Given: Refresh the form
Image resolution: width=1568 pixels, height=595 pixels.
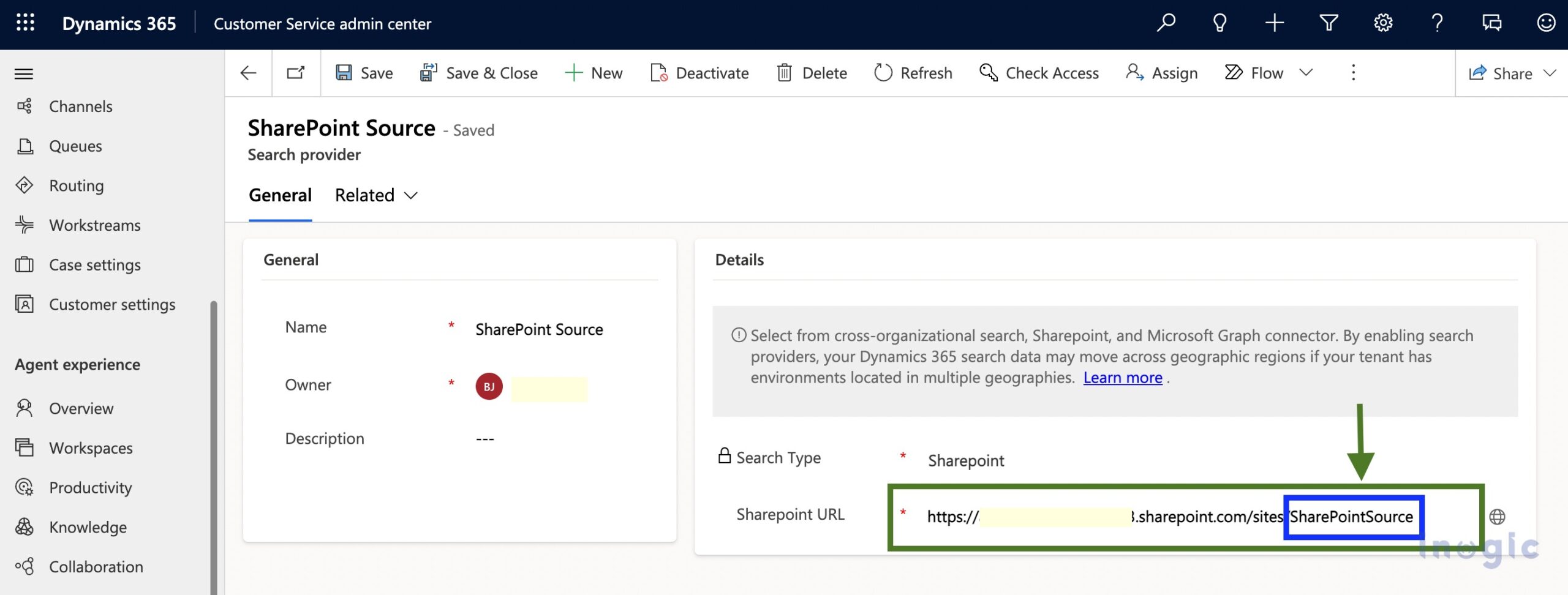Looking at the screenshot, I should [913, 73].
